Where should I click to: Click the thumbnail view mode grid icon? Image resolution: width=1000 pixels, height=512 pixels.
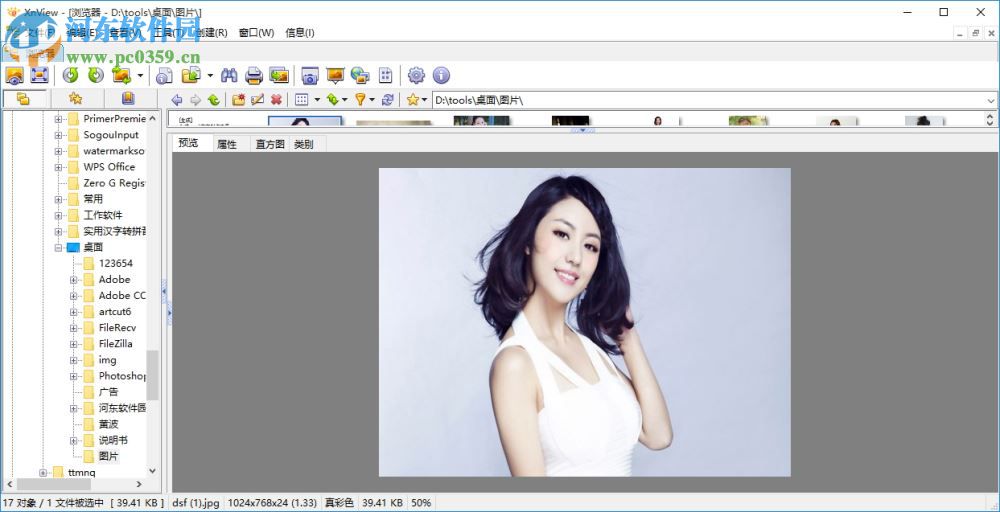click(302, 99)
